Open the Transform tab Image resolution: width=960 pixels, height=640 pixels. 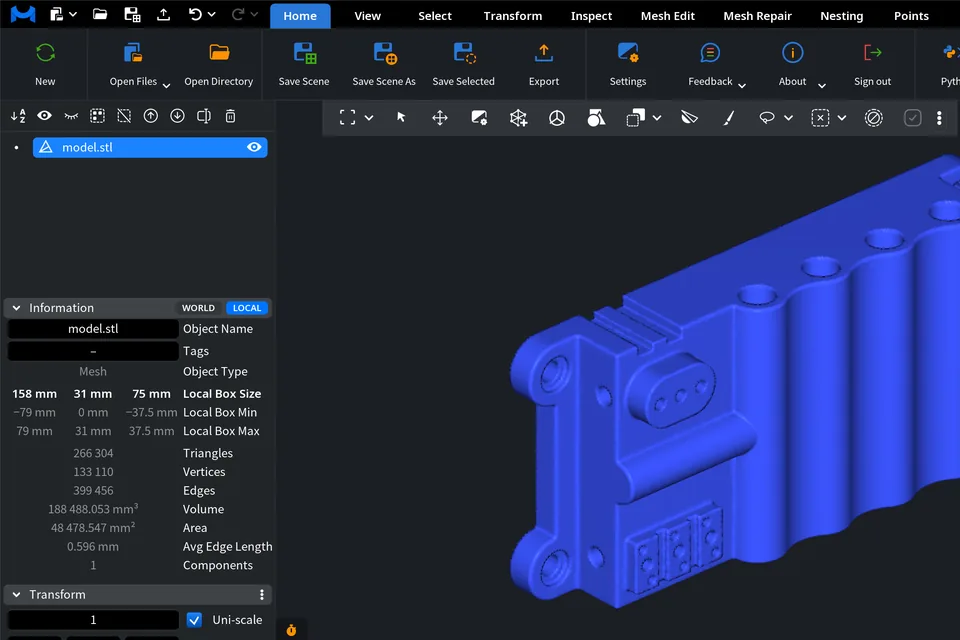[512, 16]
